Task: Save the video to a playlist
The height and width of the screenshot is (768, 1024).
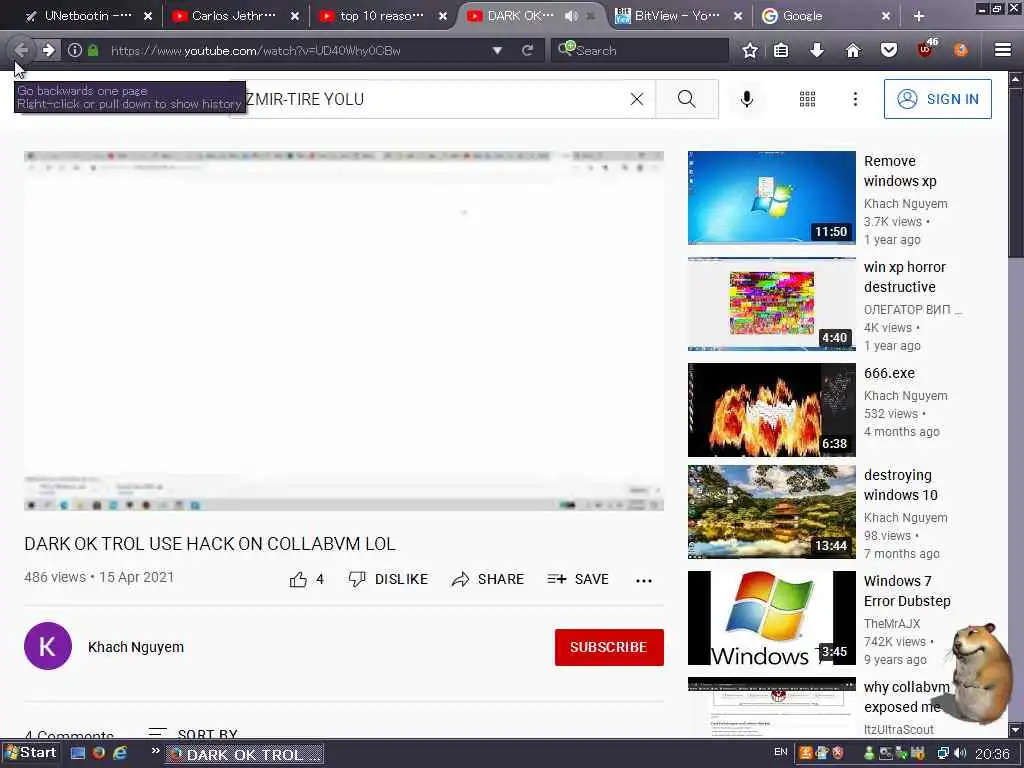Action: click(x=578, y=579)
